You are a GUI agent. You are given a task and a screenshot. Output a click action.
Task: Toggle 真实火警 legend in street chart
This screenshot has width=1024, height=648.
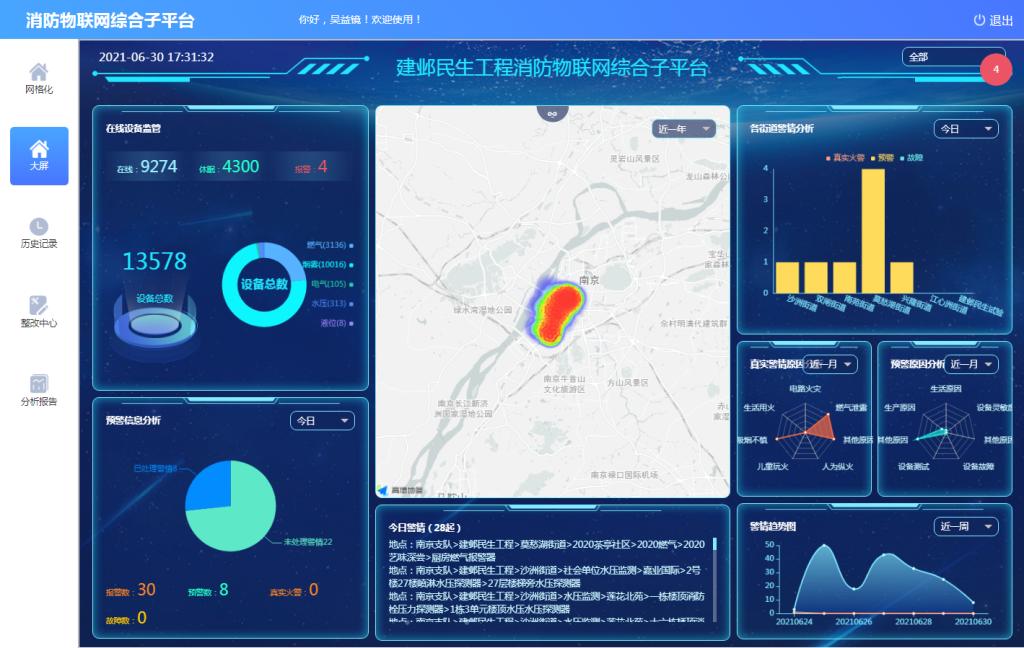point(846,158)
